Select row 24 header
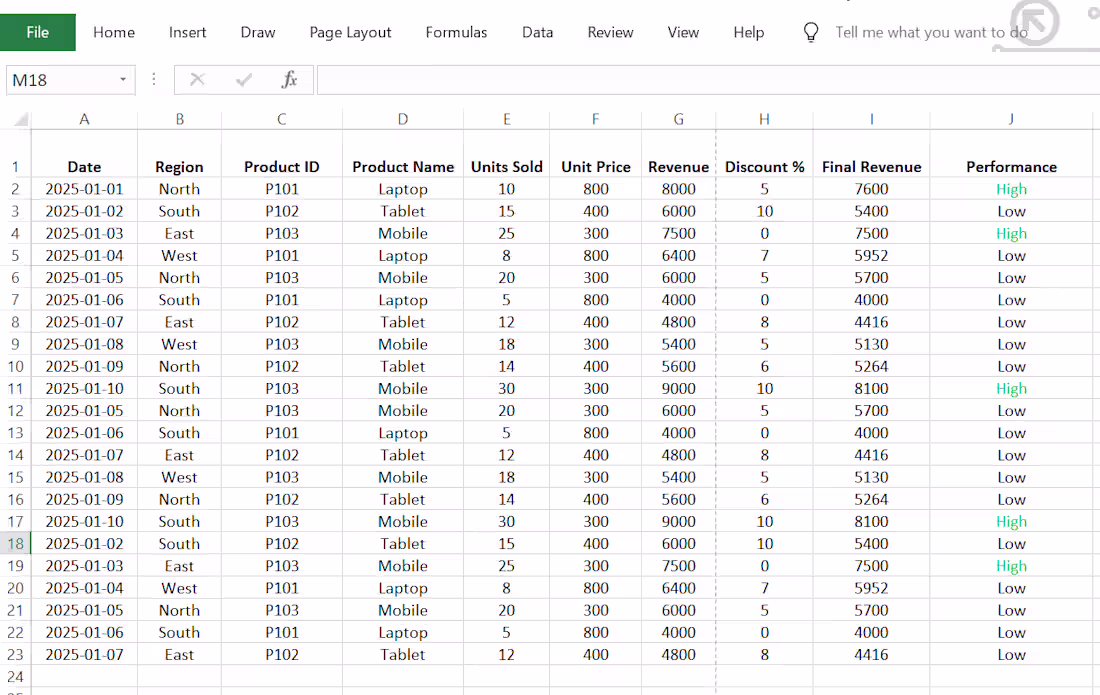This screenshot has height=695, width=1100. click(15, 677)
